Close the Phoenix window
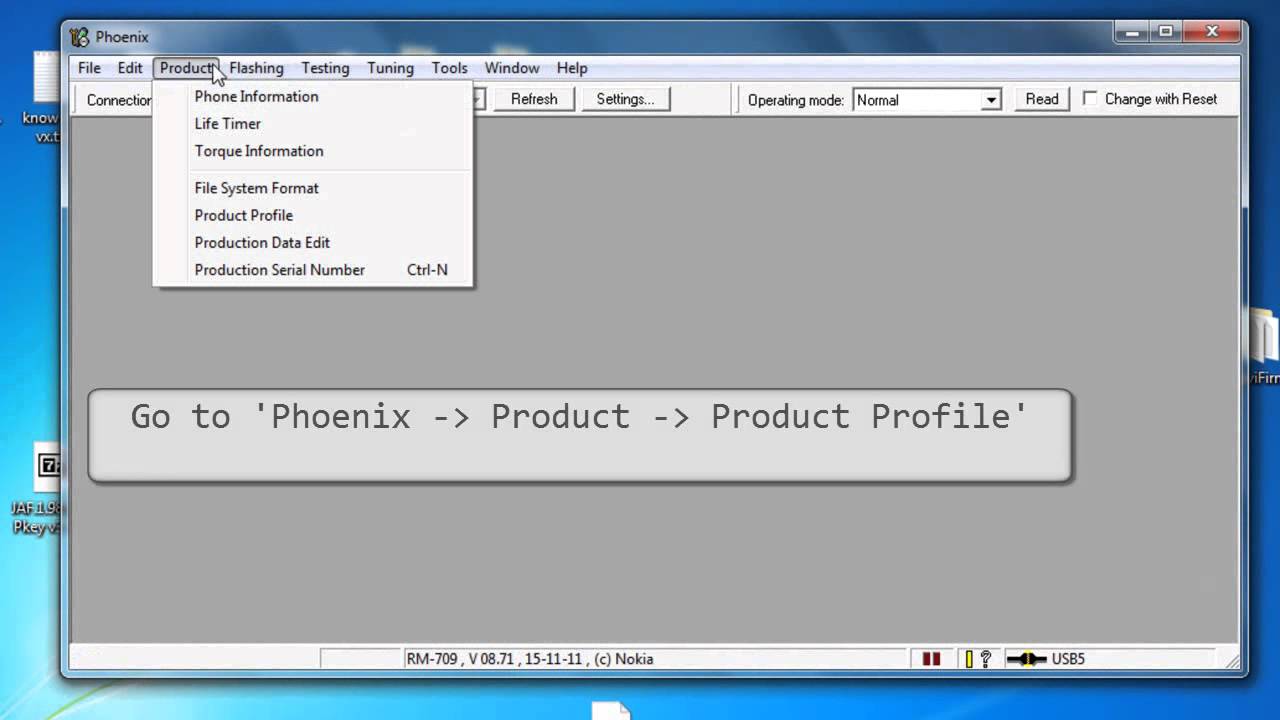 [1212, 32]
